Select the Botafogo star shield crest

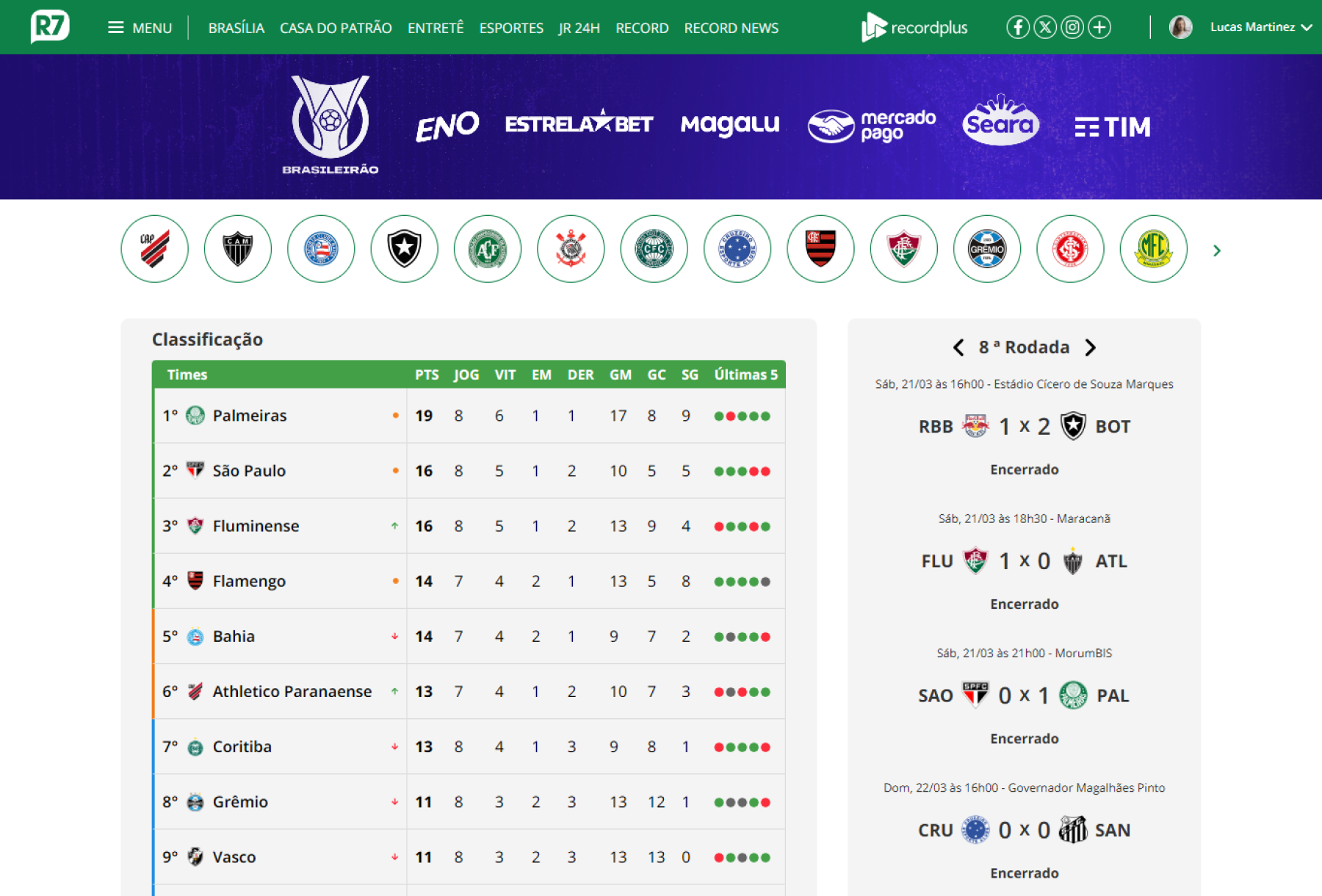tap(404, 249)
